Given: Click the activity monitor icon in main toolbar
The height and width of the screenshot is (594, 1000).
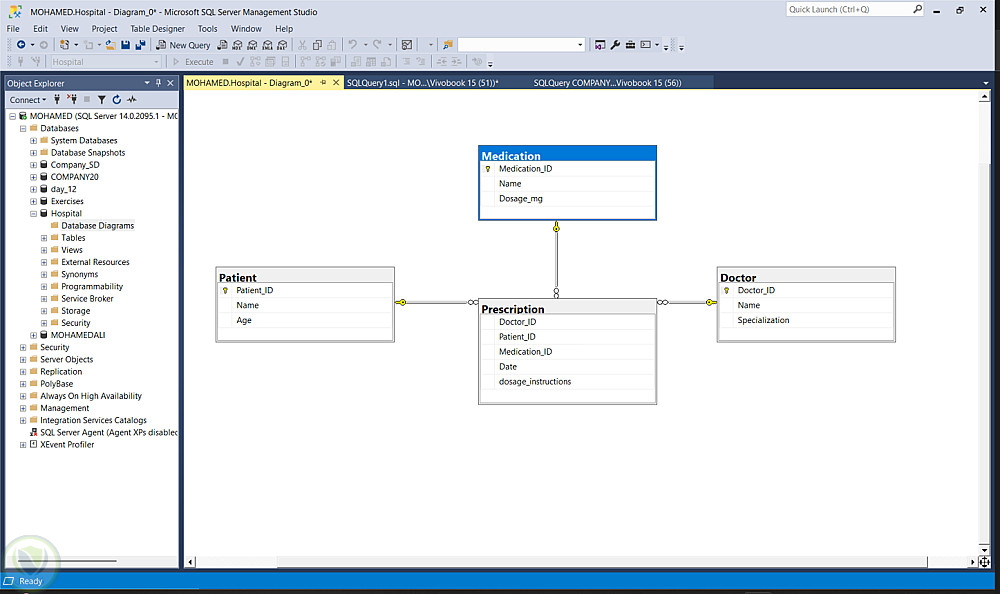Looking at the screenshot, I should click(x=407, y=45).
